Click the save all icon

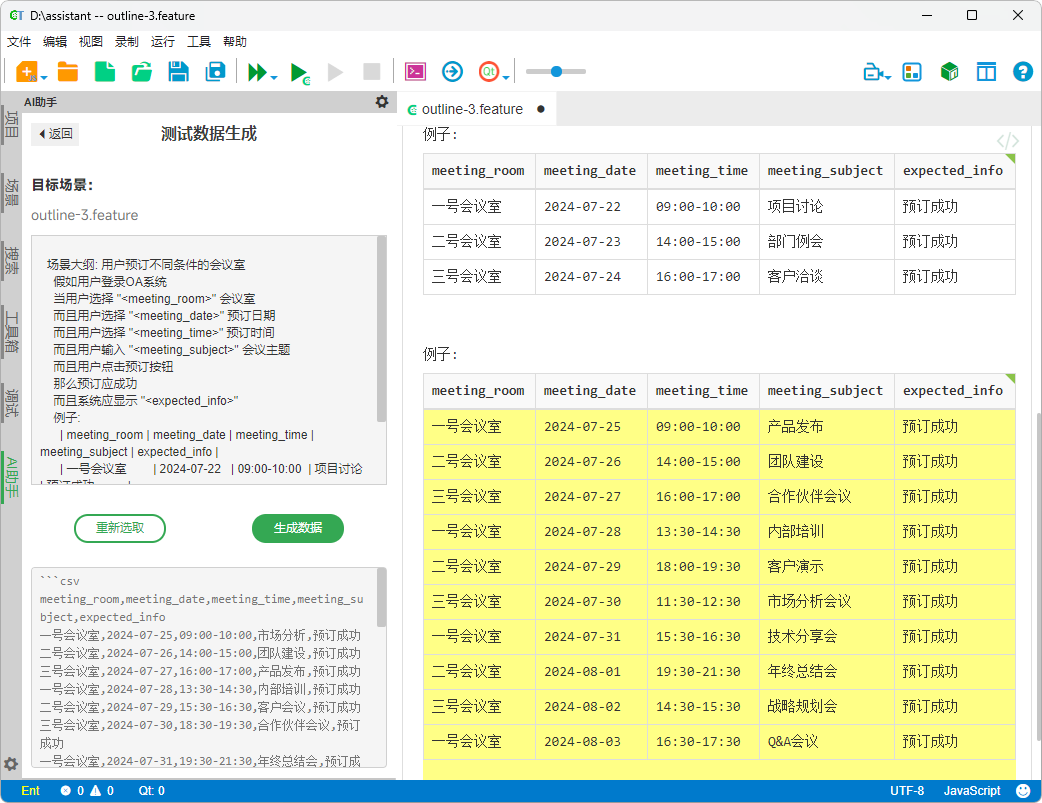tap(215, 71)
